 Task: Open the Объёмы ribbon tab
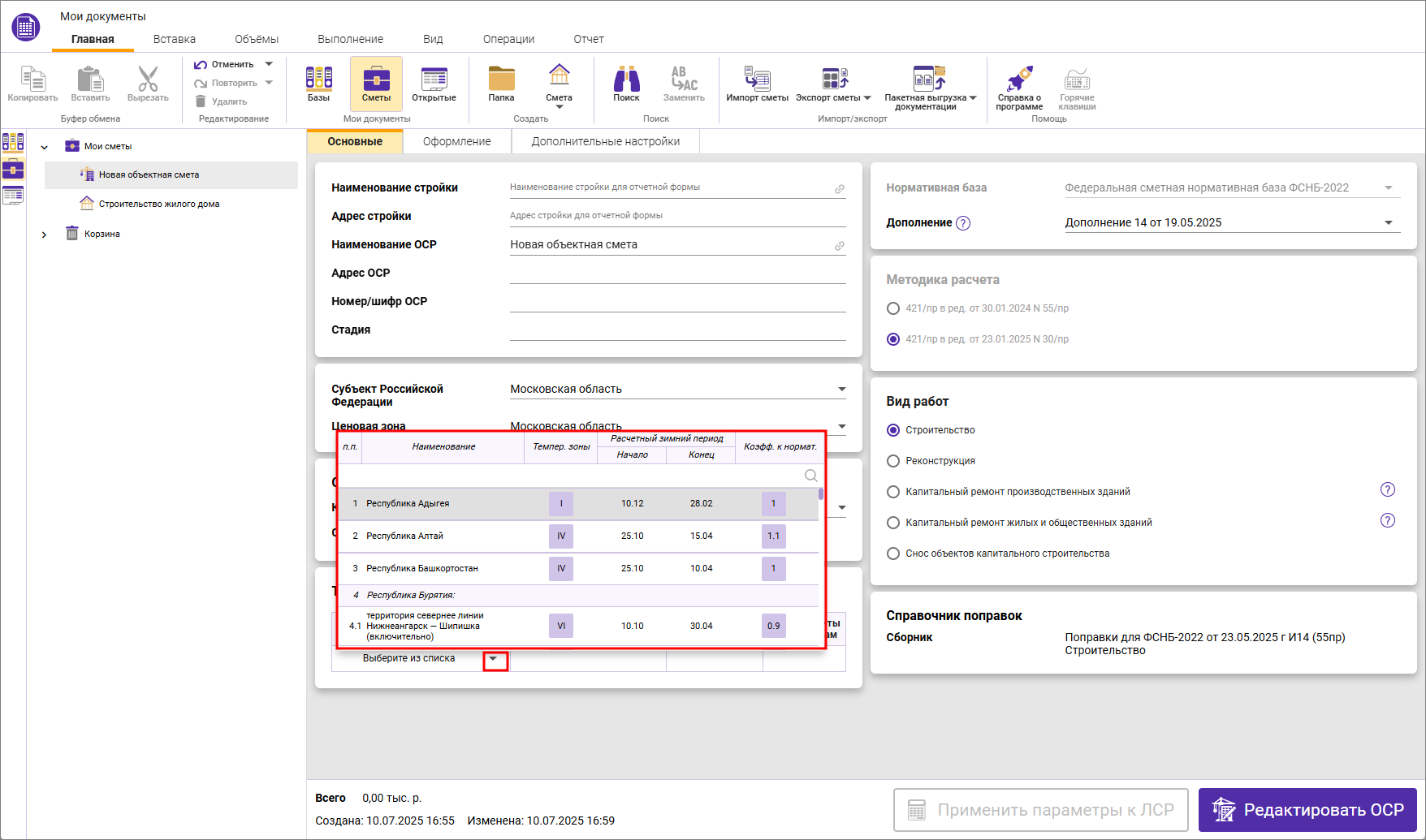(256, 39)
